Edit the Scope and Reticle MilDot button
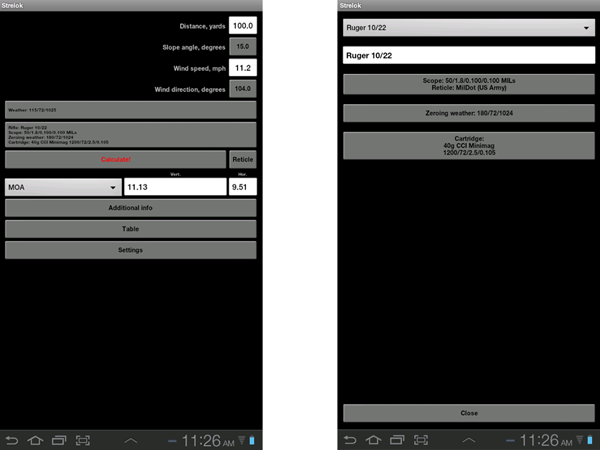The width and height of the screenshot is (600, 450). [x=469, y=84]
